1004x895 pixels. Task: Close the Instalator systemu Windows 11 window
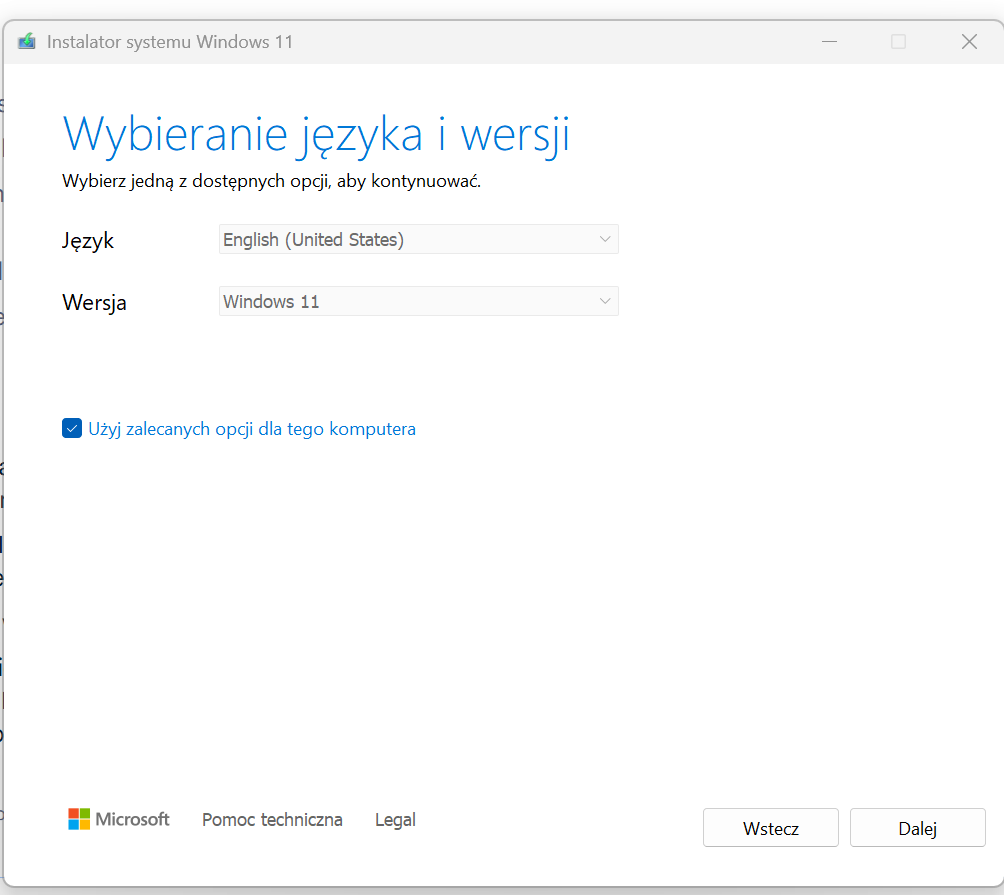point(969,42)
